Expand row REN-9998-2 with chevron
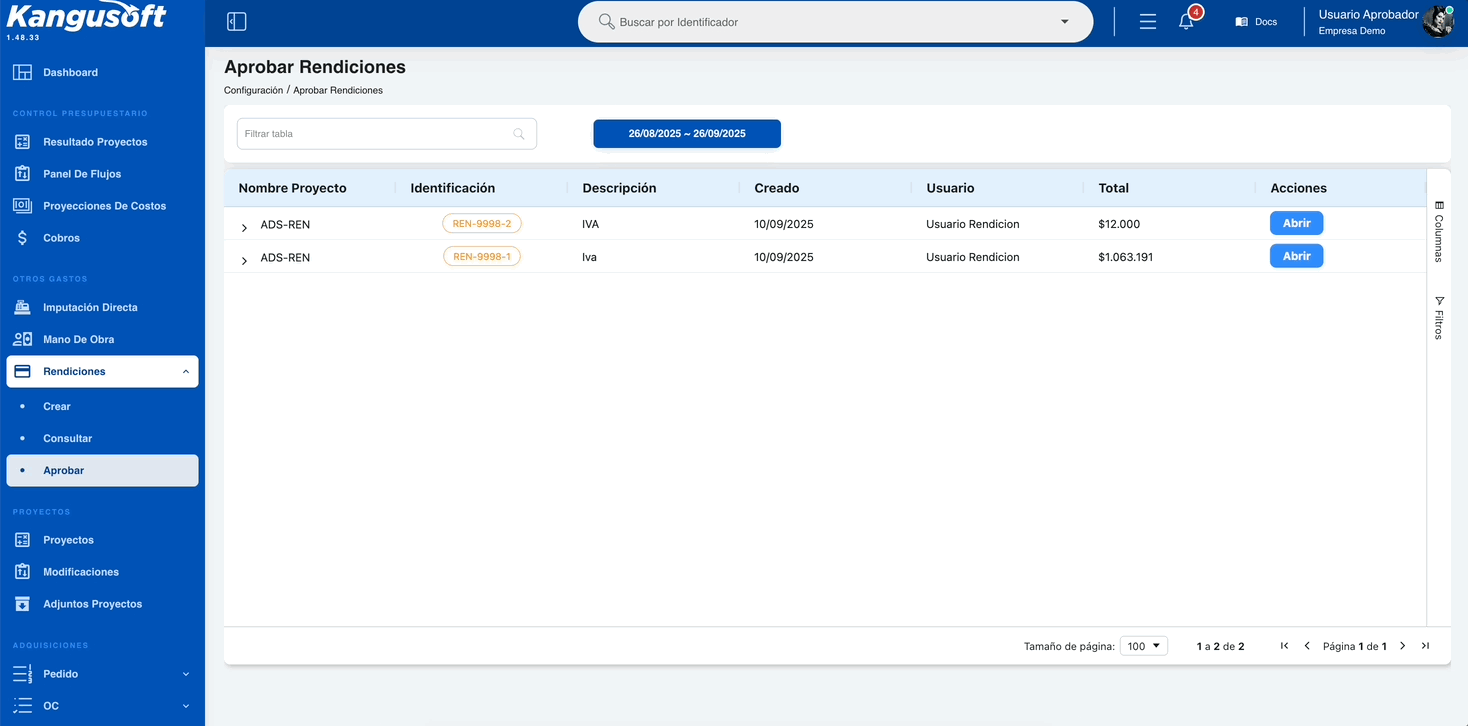1468x726 pixels. pyautogui.click(x=245, y=228)
